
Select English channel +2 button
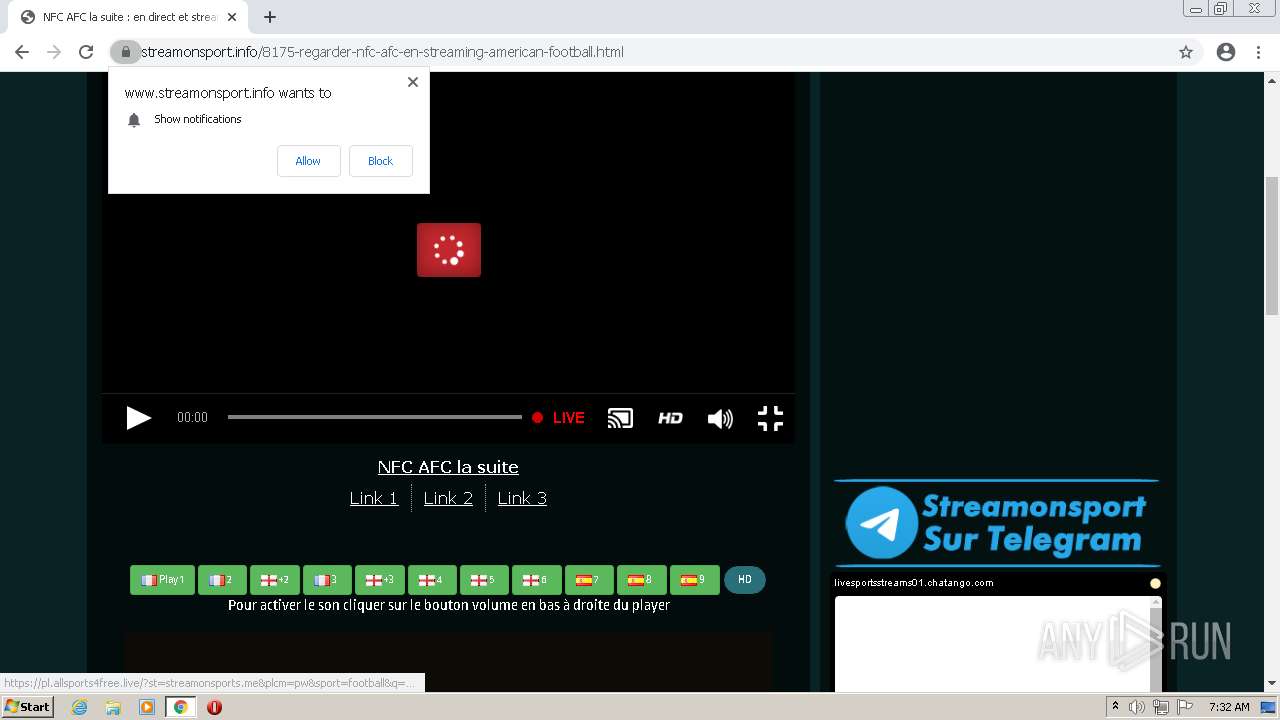click(275, 580)
